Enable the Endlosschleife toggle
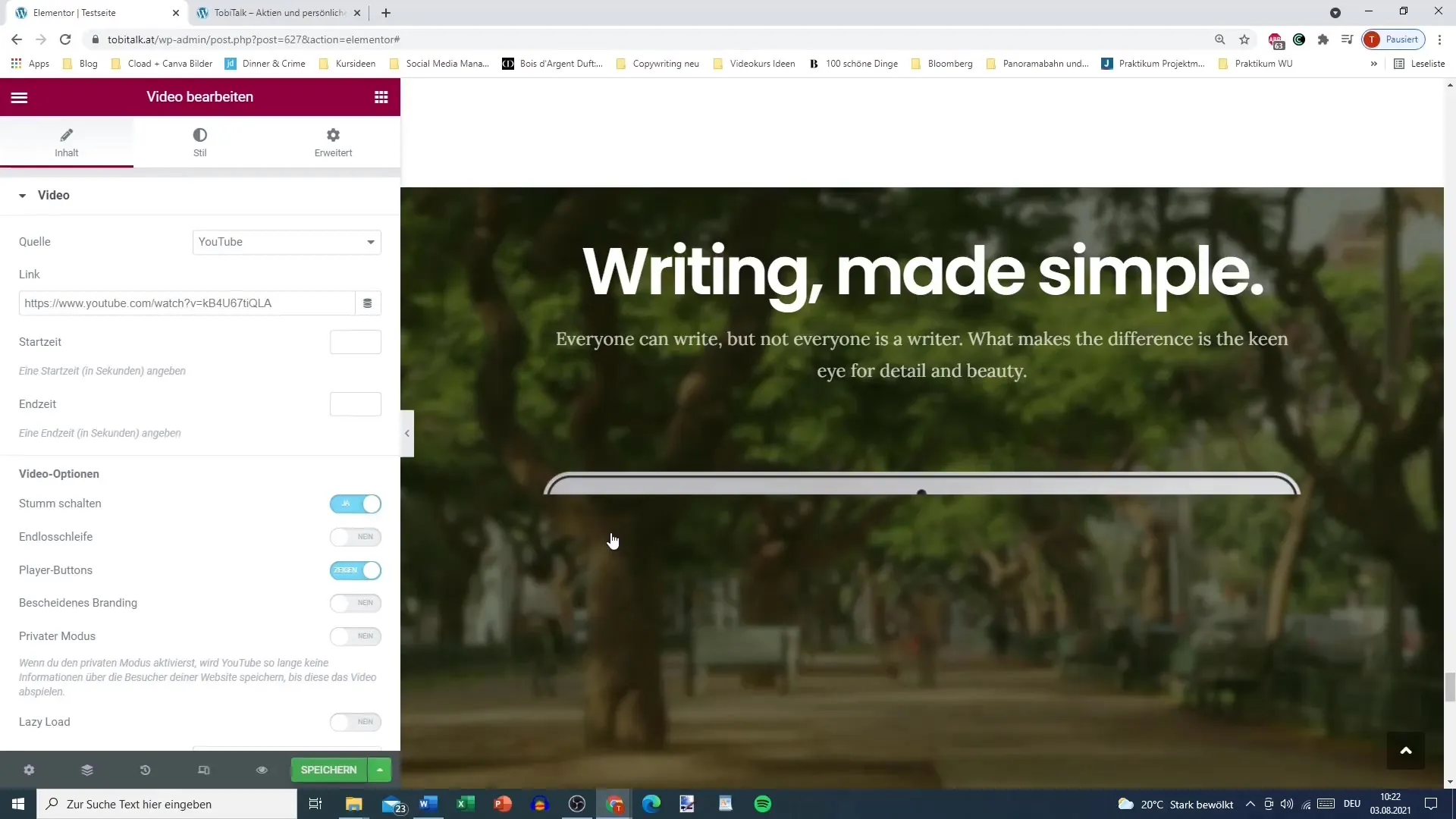Viewport: 1456px width, 819px height. coord(355,537)
